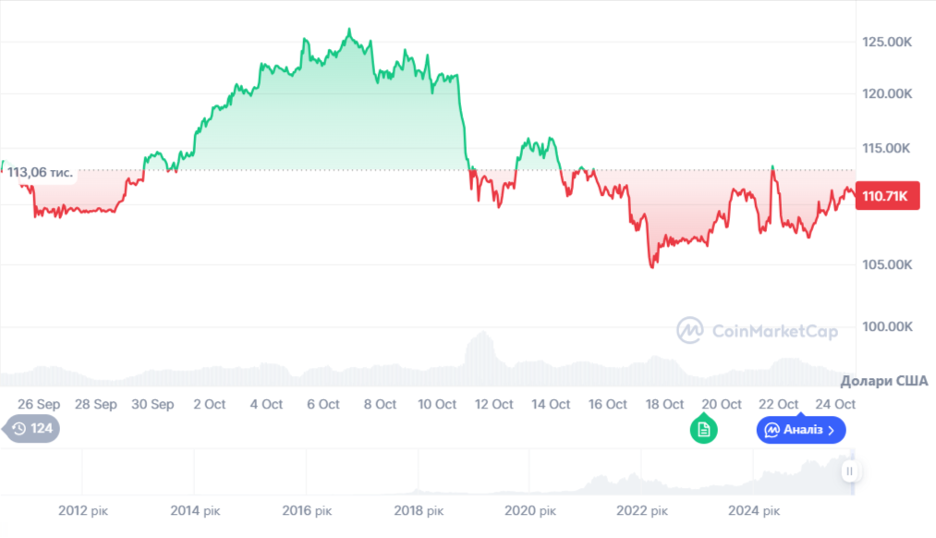
Task: Click 2022 рік on the overview timeline
Action: [643, 511]
